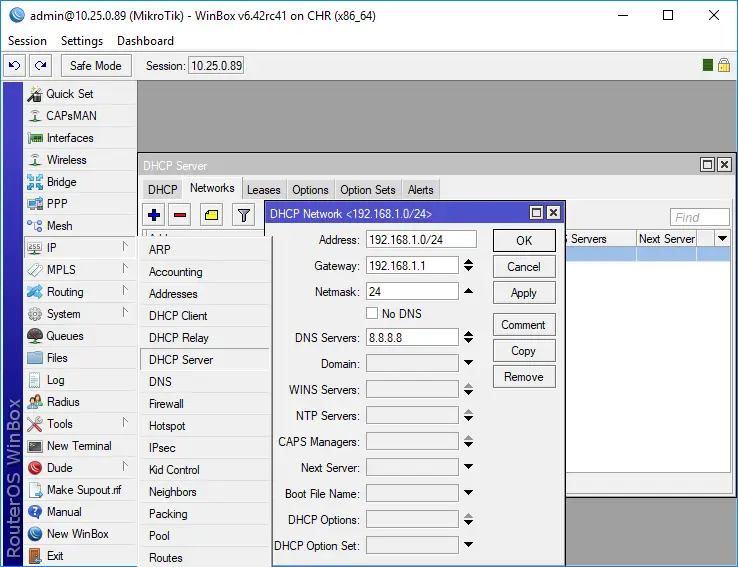The width and height of the screenshot is (738, 567).
Task: Click the yellow Comment note icon
Action: coord(211,216)
